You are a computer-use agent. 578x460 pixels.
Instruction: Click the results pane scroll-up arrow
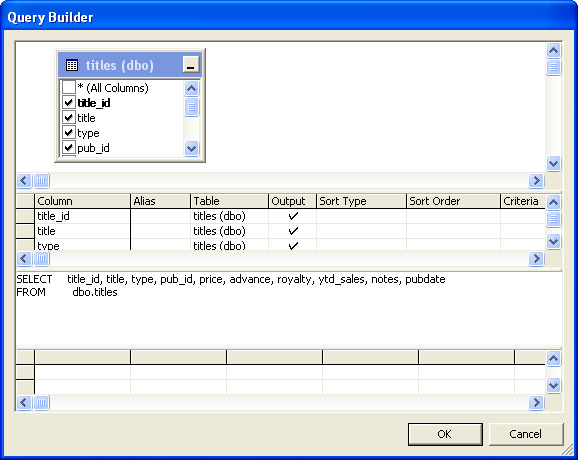pos(553,358)
